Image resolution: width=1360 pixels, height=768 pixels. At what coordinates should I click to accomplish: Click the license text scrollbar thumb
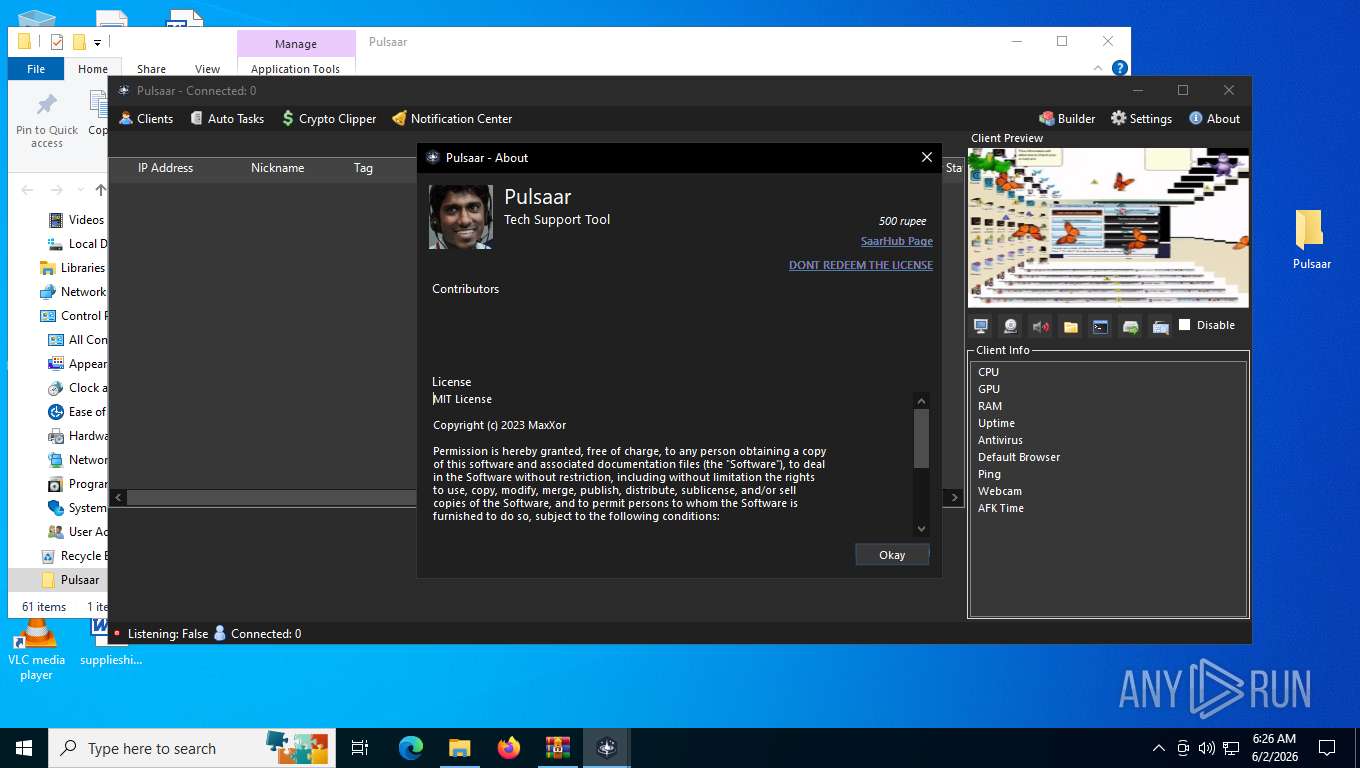922,438
